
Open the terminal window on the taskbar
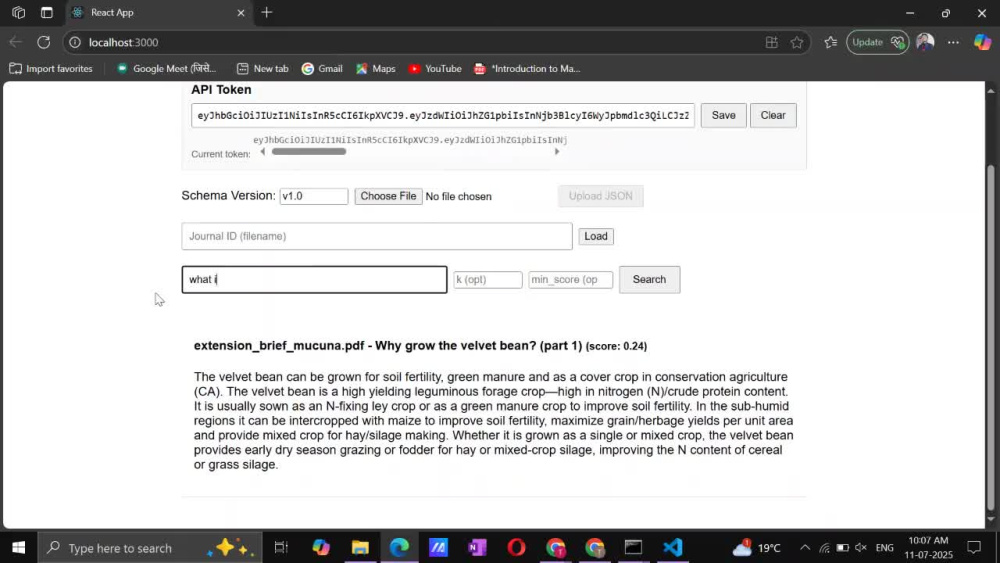coord(633,547)
